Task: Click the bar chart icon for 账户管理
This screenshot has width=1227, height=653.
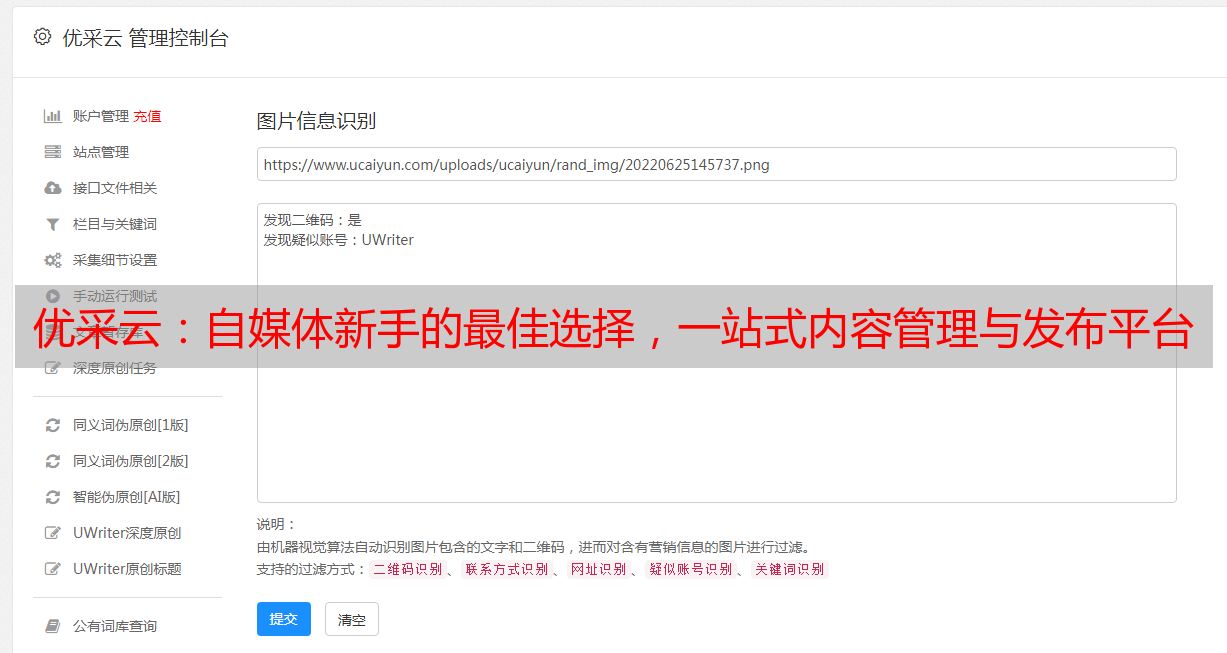Action: point(53,116)
